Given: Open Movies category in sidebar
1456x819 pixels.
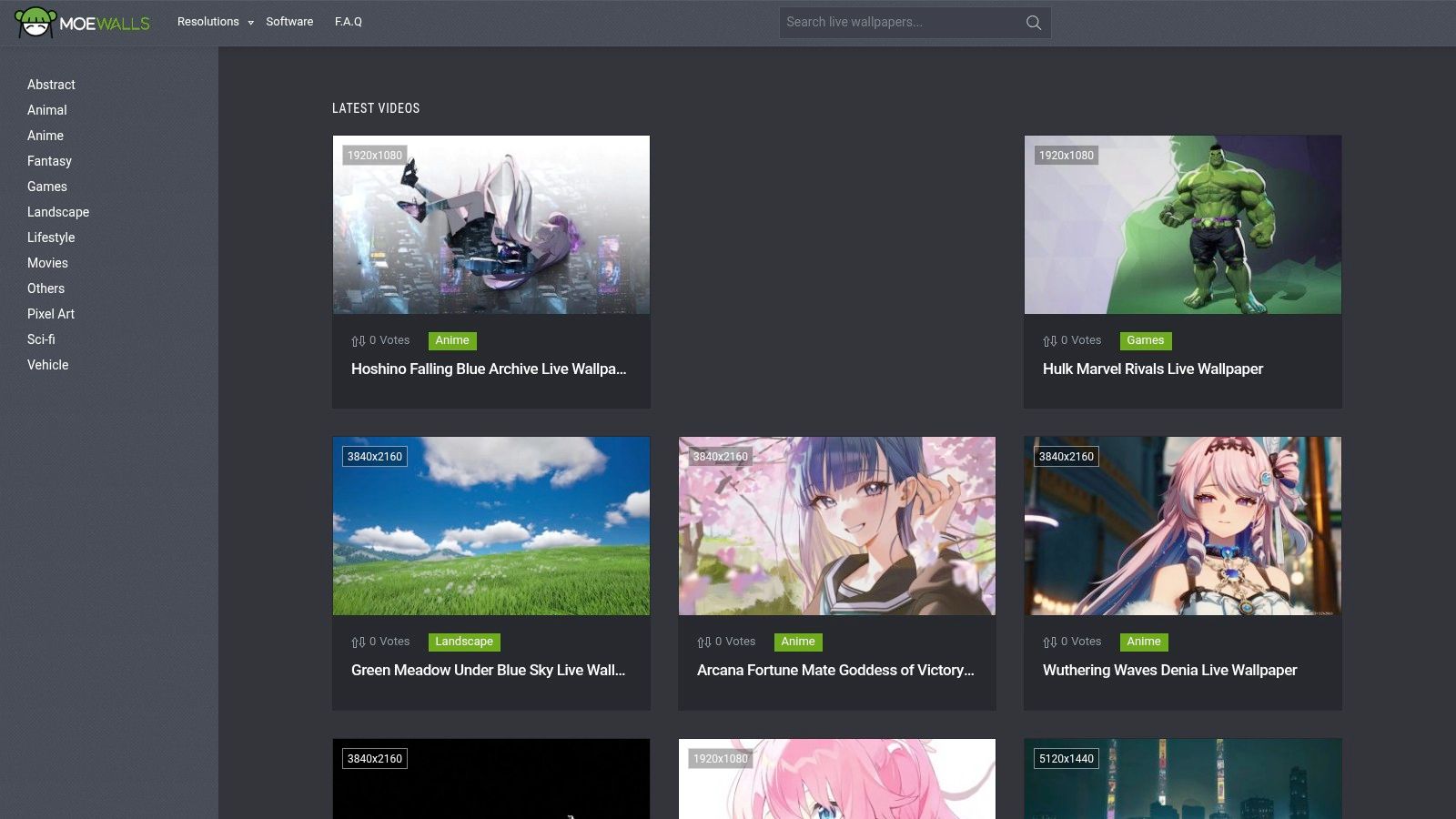Looking at the screenshot, I should (x=47, y=263).
